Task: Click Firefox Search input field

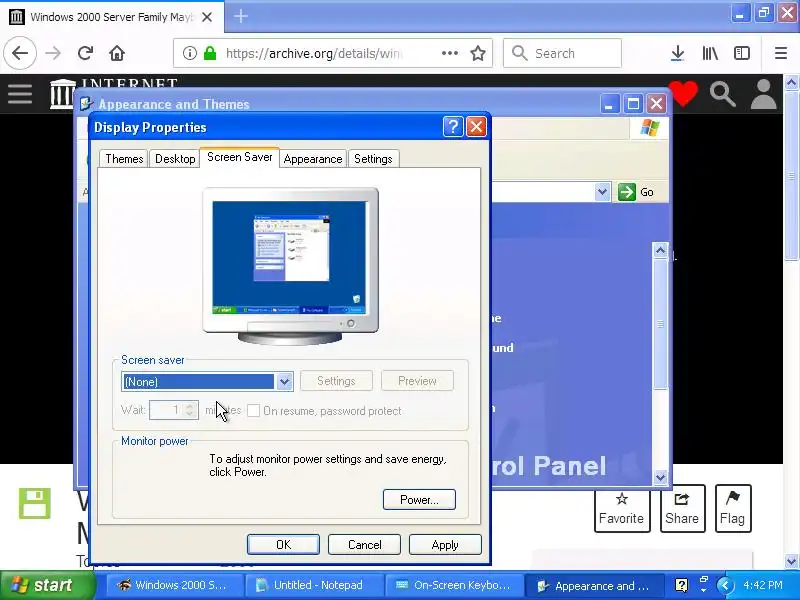Action: coord(562,53)
